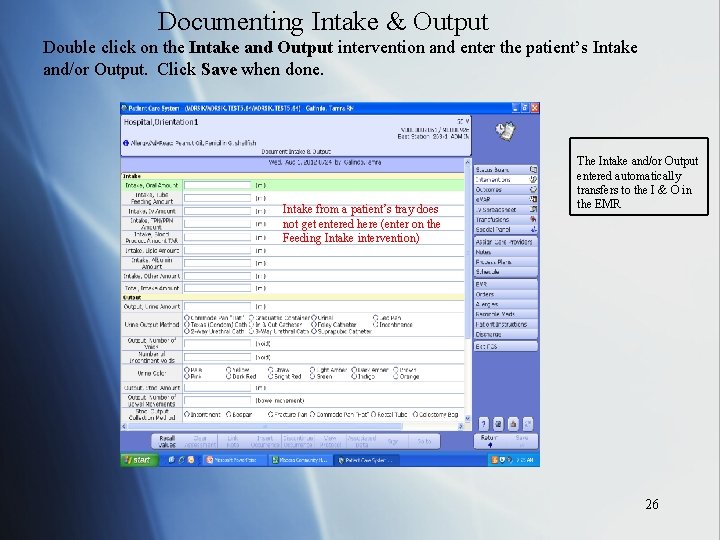Select Urinal as urine output method
Image resolution: width=720 pixels, height=540 pixels.
coord(314,317)
